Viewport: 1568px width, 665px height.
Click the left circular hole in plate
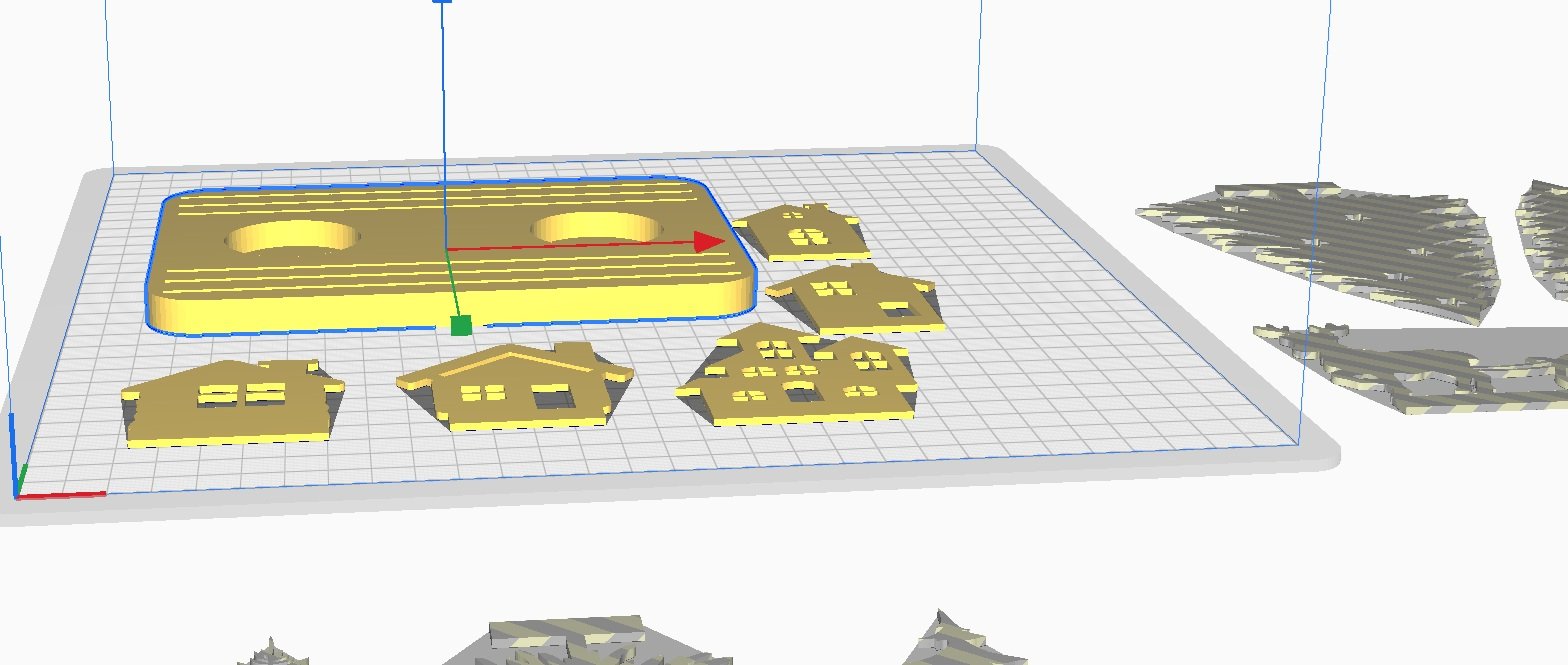click(291, 238)
